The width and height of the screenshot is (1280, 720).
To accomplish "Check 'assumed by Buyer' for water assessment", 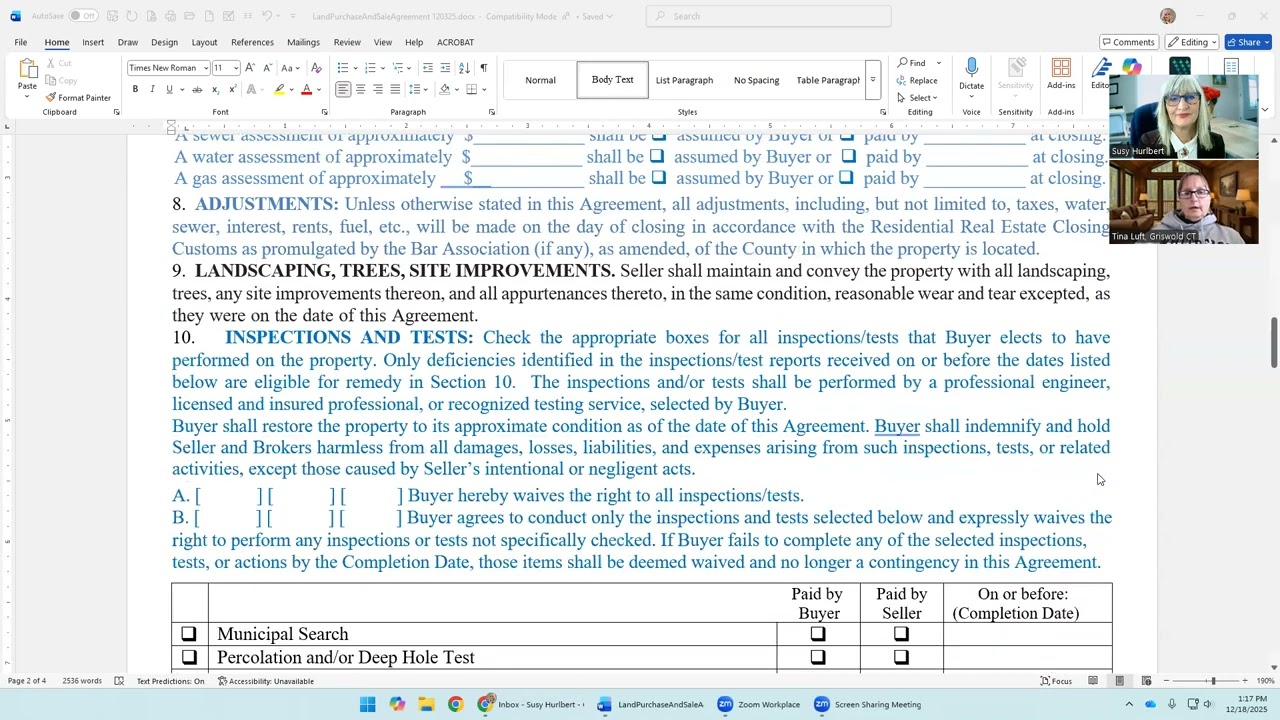I will tap(657, 157).
